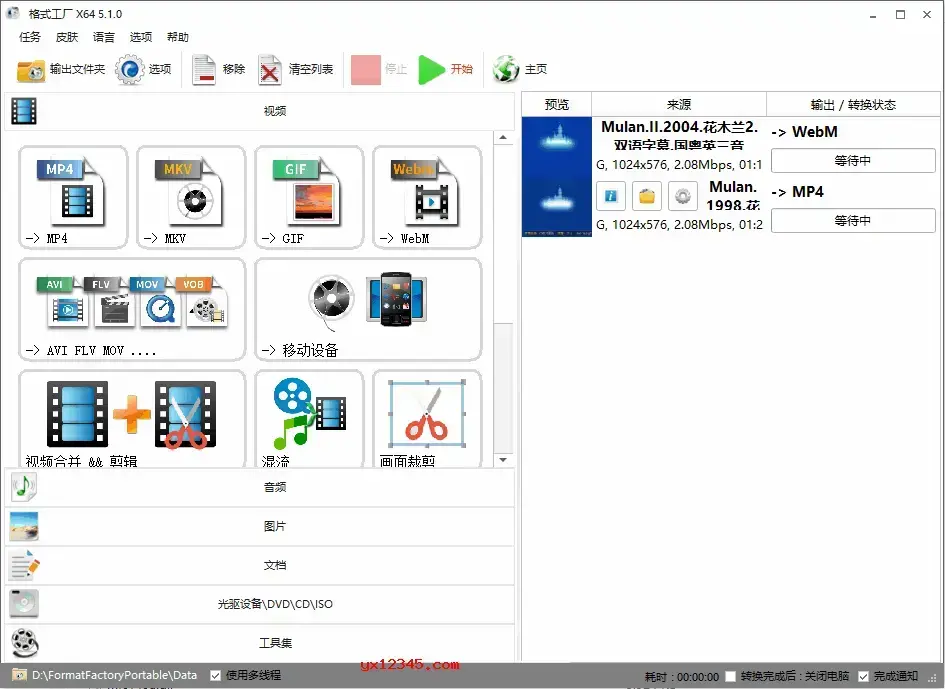Click the 预览 preview column header
945x689 pixels.
[557, 104]
